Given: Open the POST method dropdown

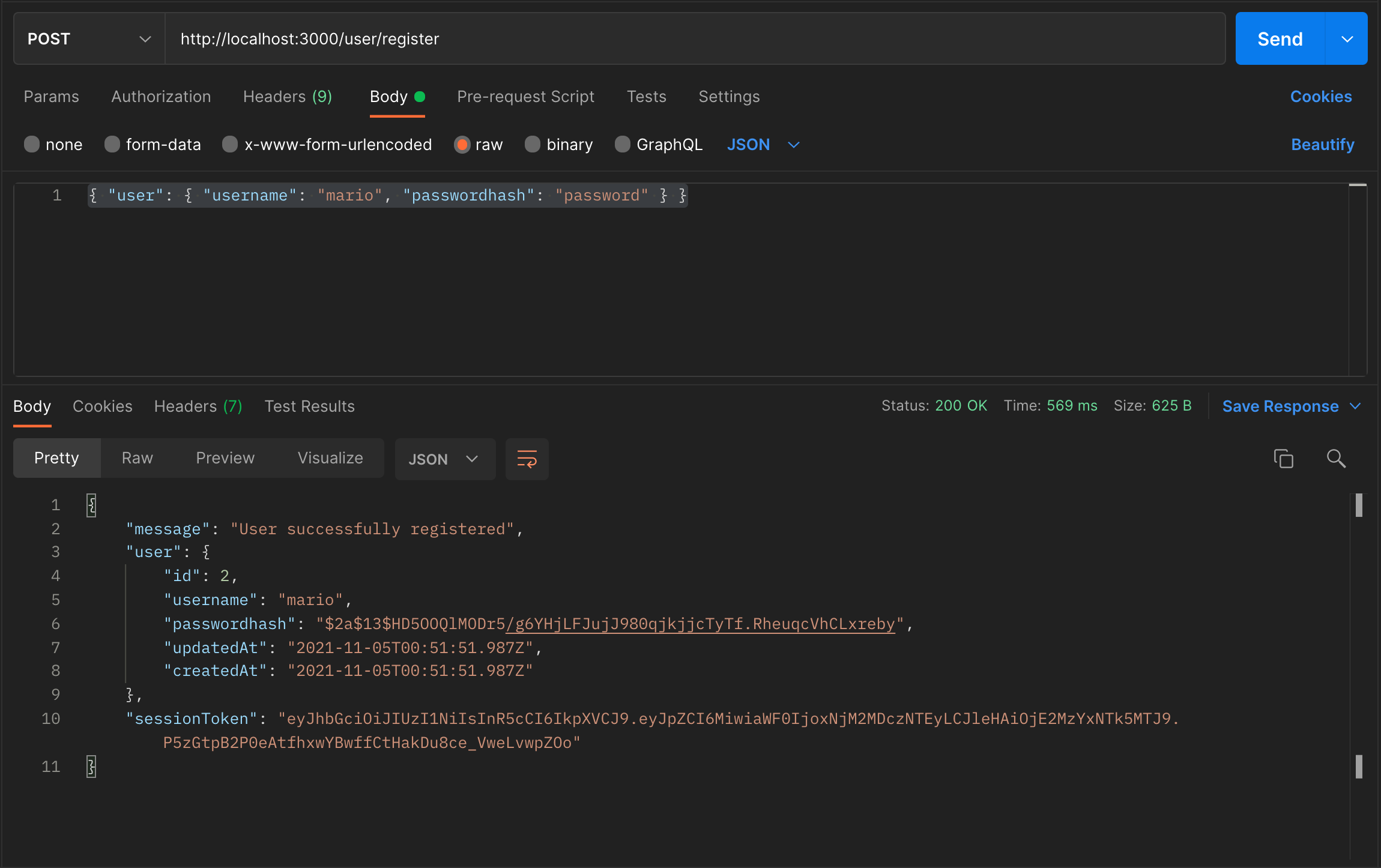Looking at the screenshot, I should coord(146,38).
